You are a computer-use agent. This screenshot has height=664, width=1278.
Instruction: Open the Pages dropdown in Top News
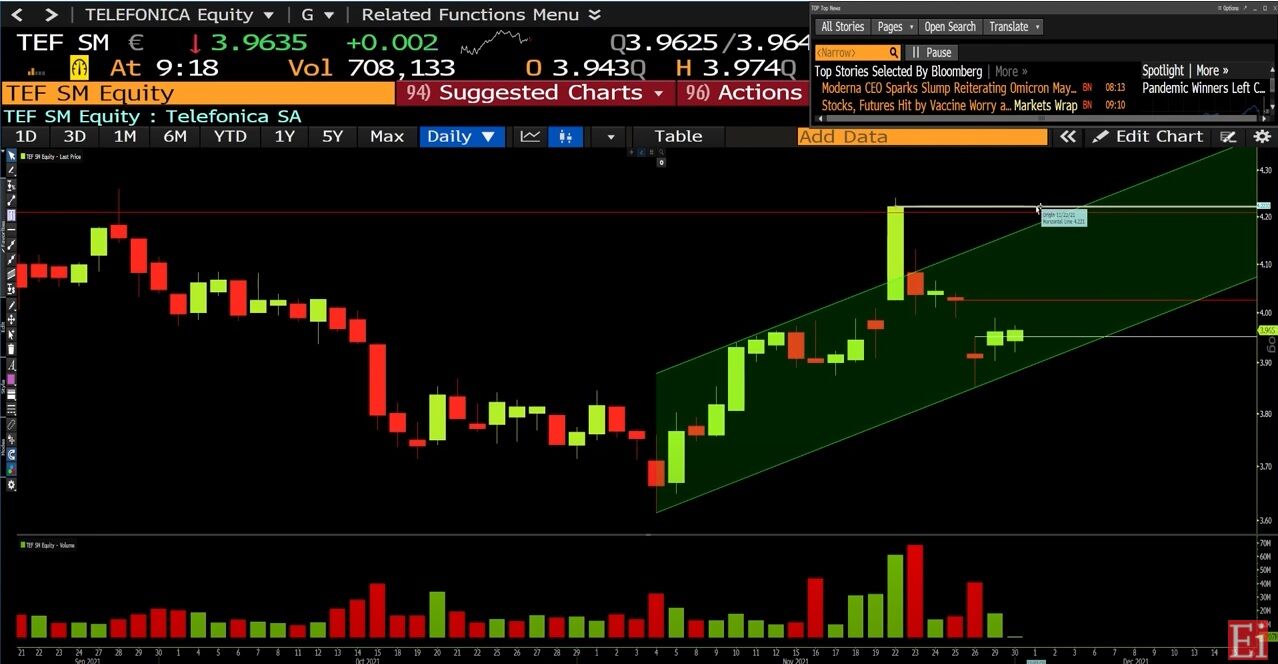(895, 27)
